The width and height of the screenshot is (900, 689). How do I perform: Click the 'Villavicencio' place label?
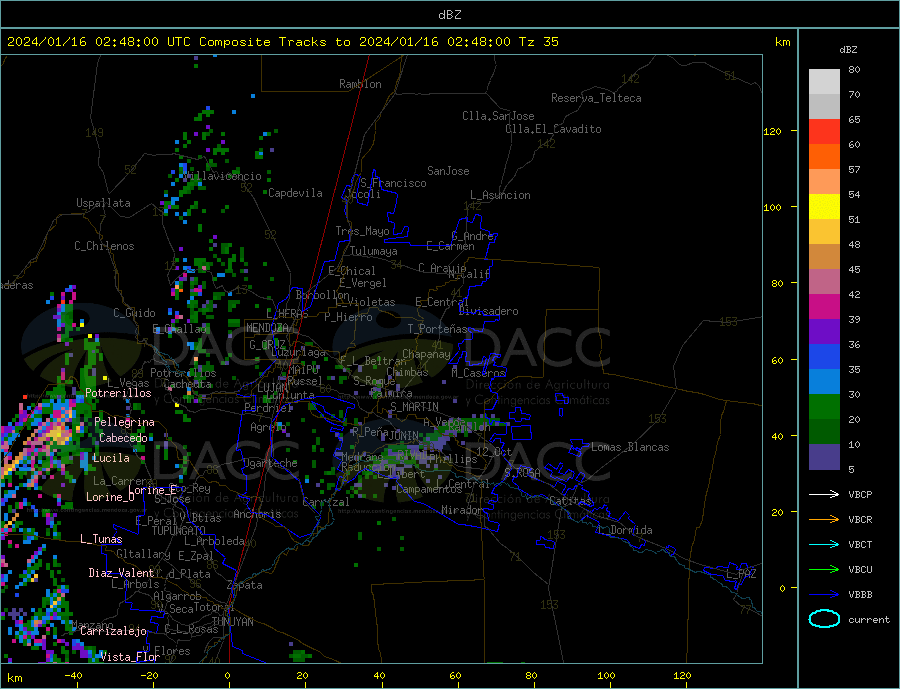(x=223, y=176)
